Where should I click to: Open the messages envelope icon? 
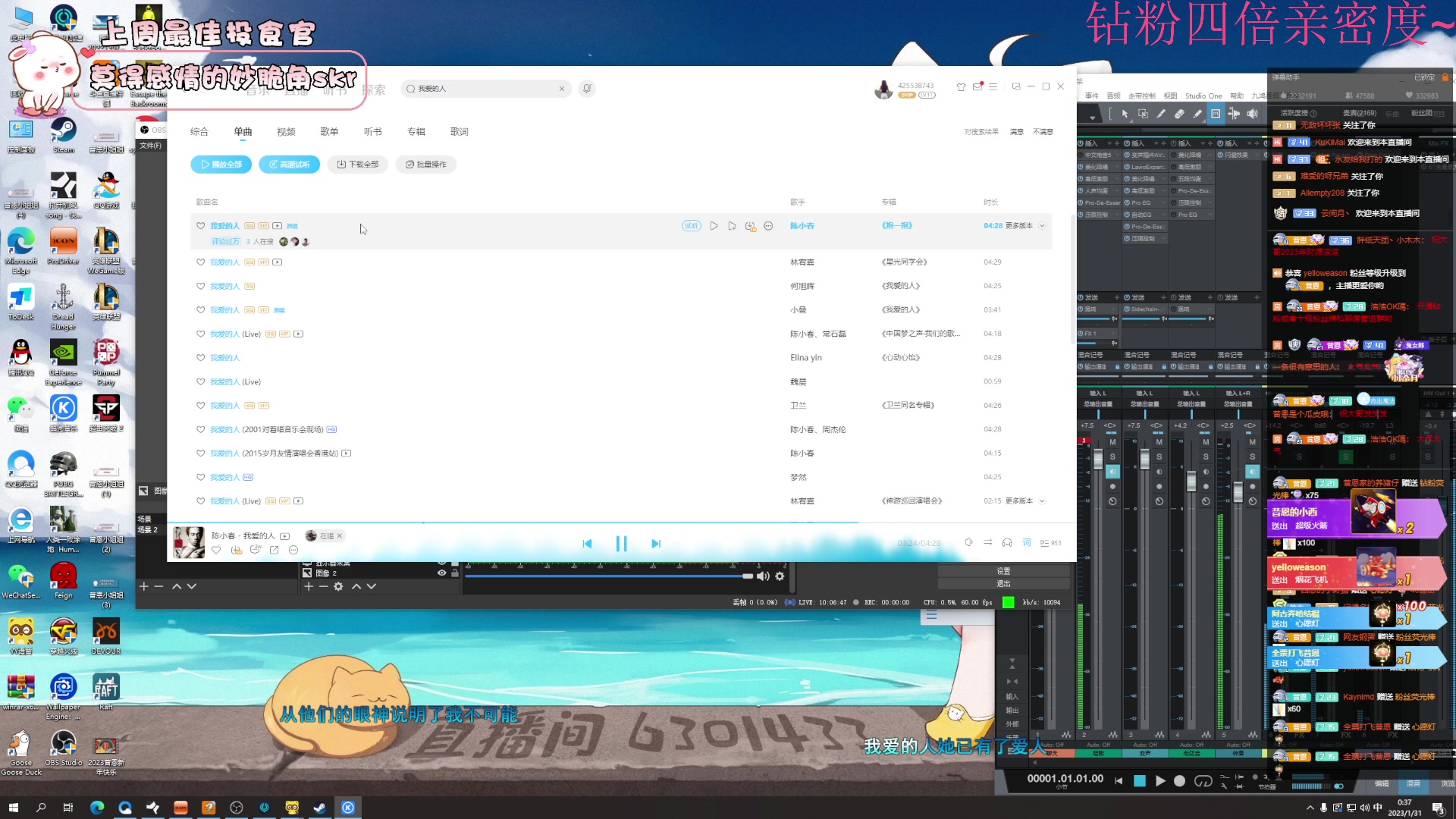coord(977,87)
